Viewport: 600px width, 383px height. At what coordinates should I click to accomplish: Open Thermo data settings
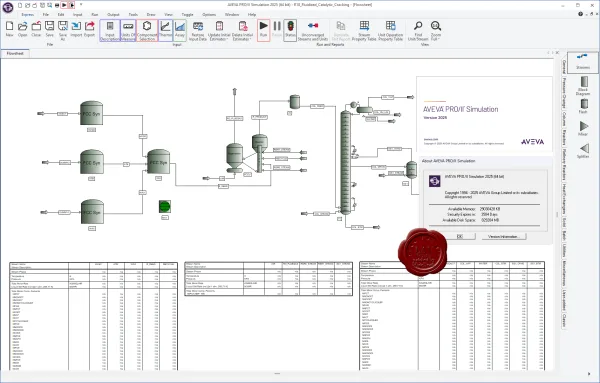(165, 30)
